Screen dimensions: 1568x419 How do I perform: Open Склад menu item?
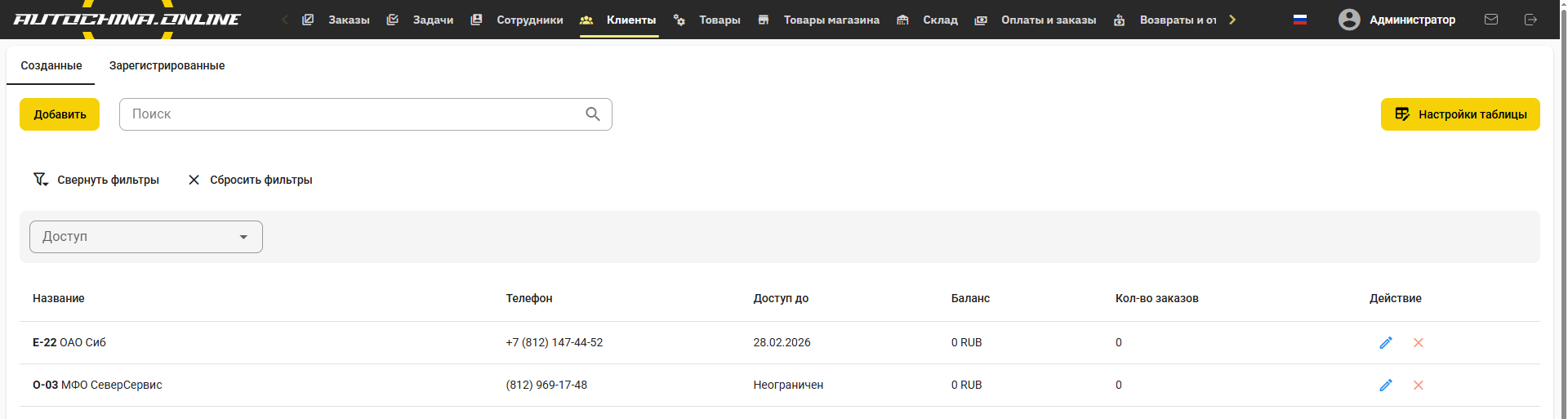[x=940, y=20]
